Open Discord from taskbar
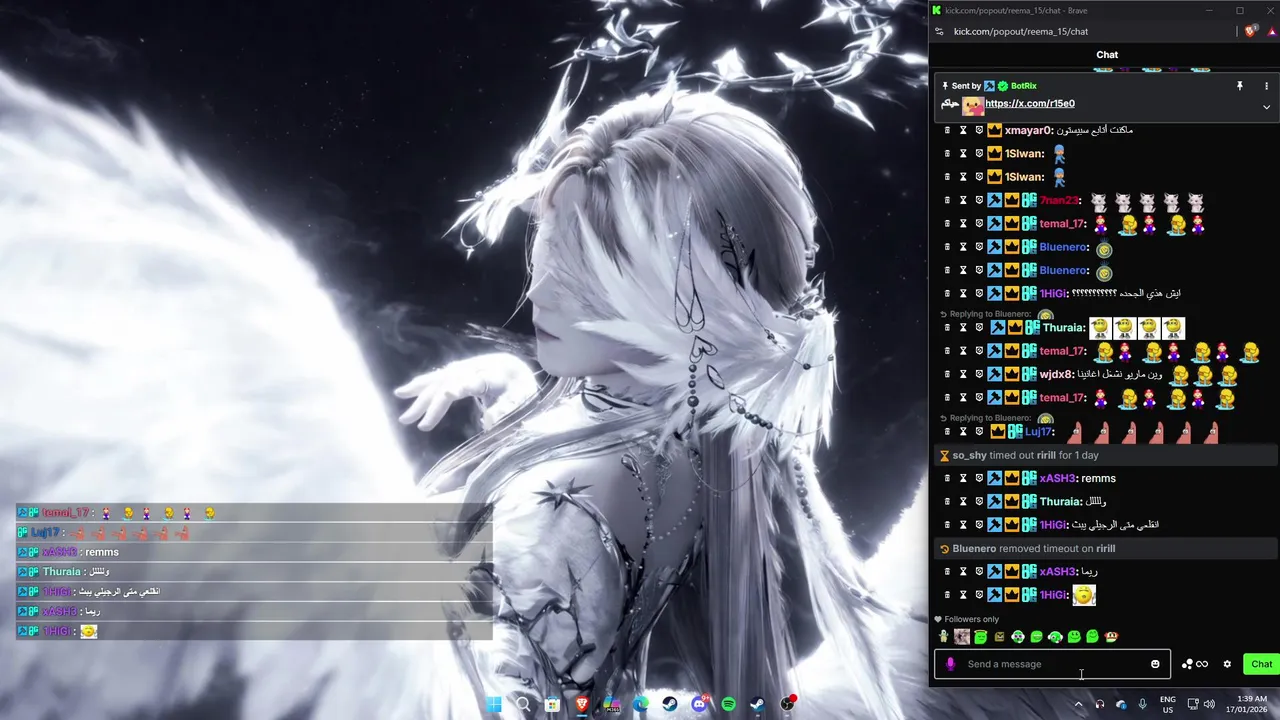 point(699,704)
